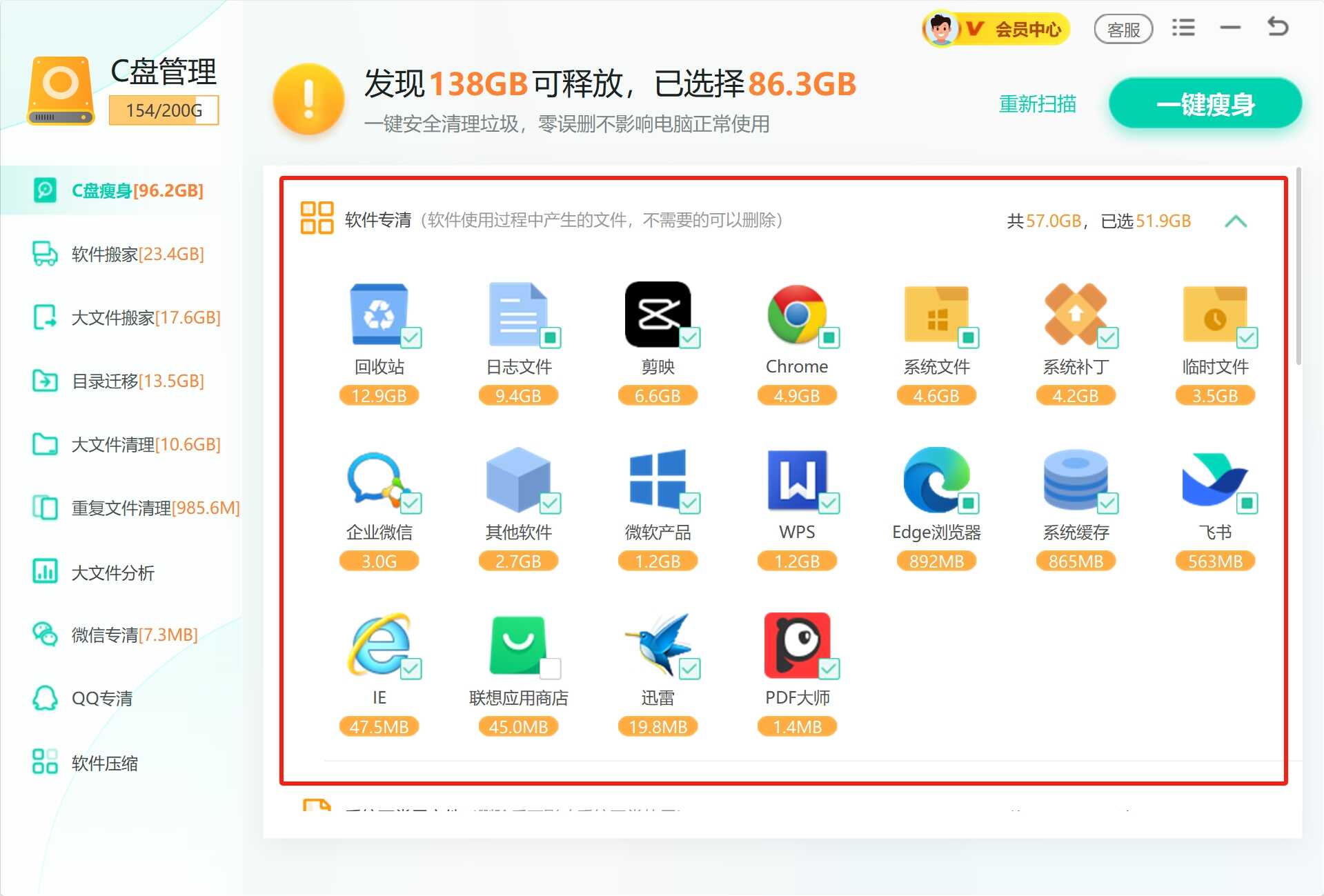
Task: Toggle the 系统文件 checkbox
Action: 969,337
